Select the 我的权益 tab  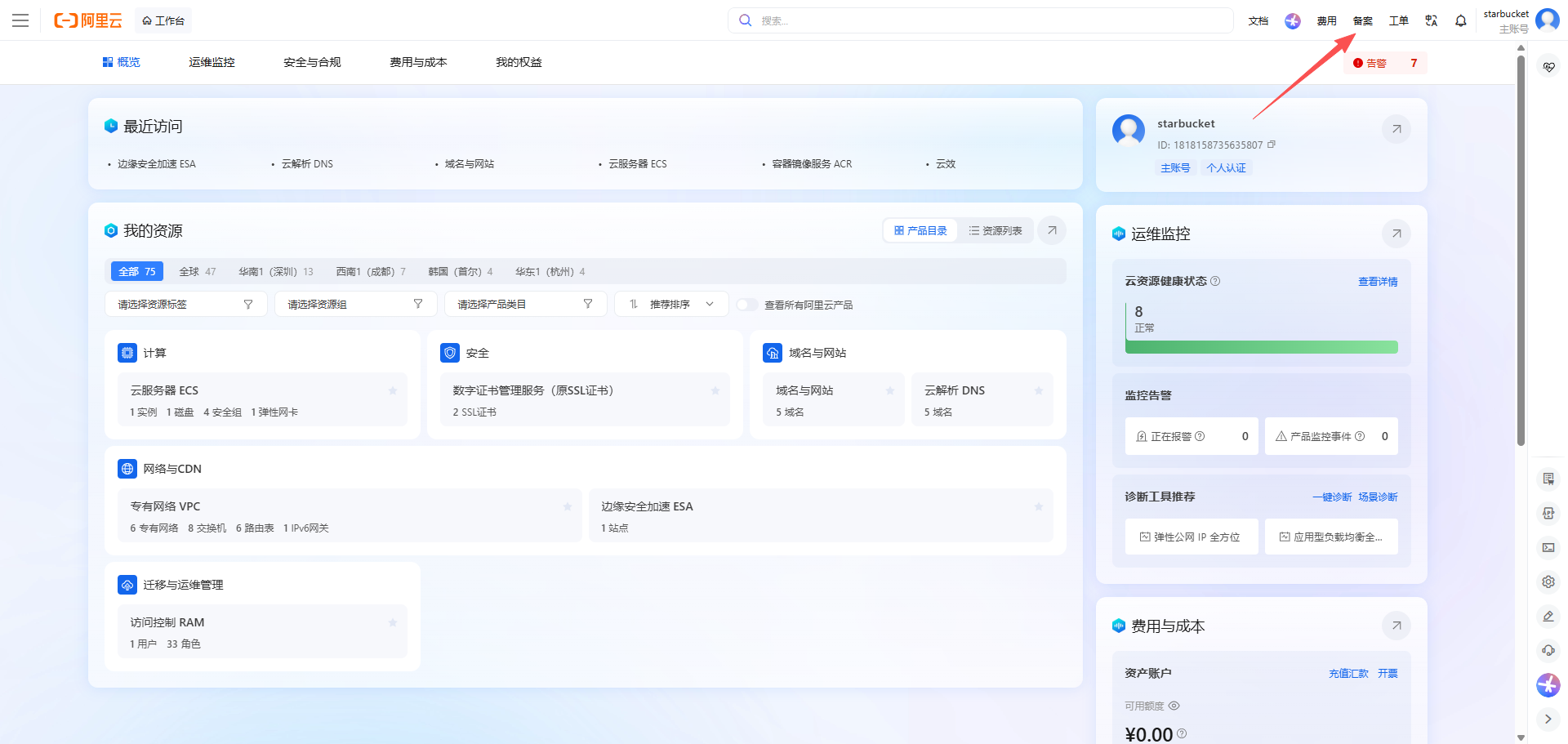519,62
